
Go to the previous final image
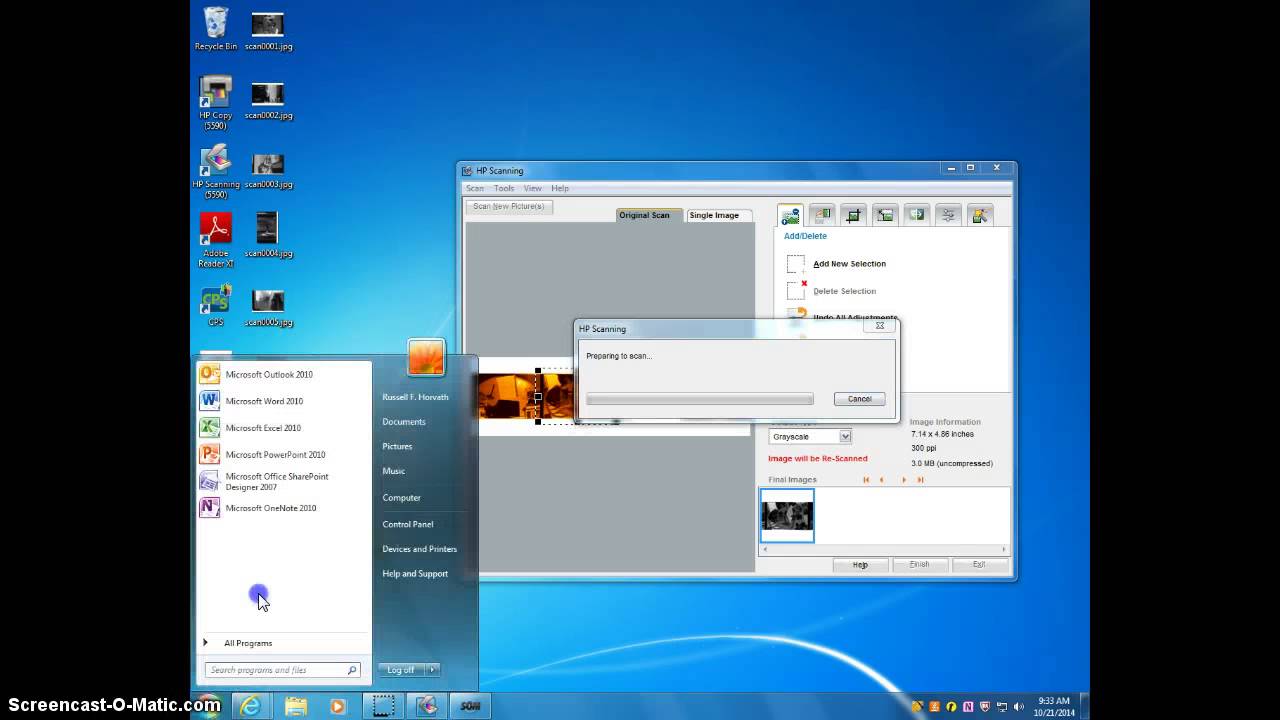click(881, 480)
